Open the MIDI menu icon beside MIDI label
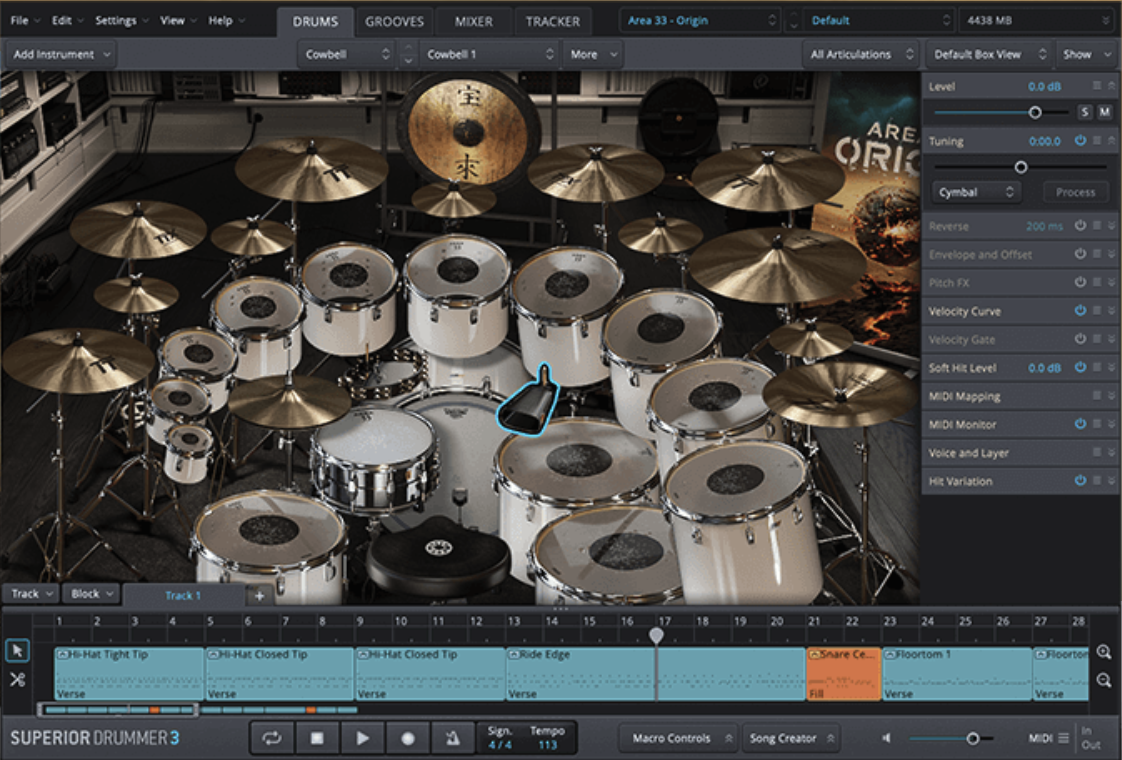 (1064, 738)
